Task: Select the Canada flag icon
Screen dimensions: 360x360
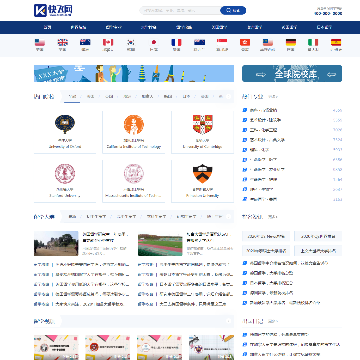Action: click(x=108, y=42)
